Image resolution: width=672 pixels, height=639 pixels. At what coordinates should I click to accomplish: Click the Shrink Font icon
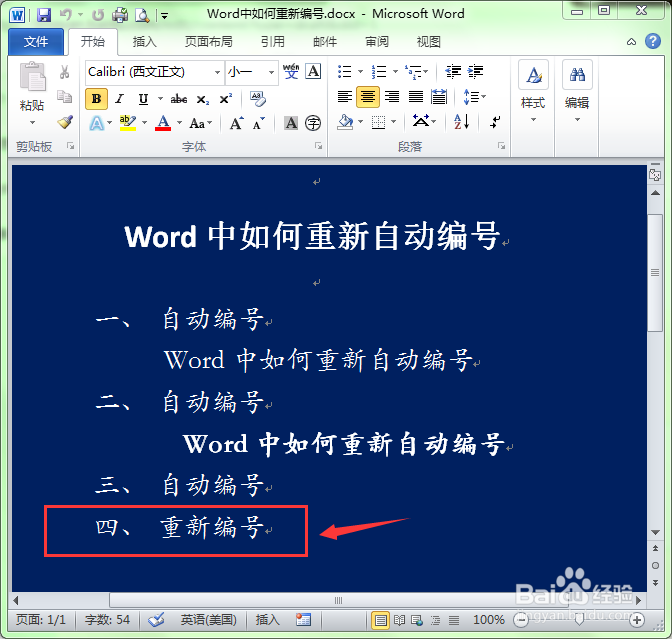258,123
